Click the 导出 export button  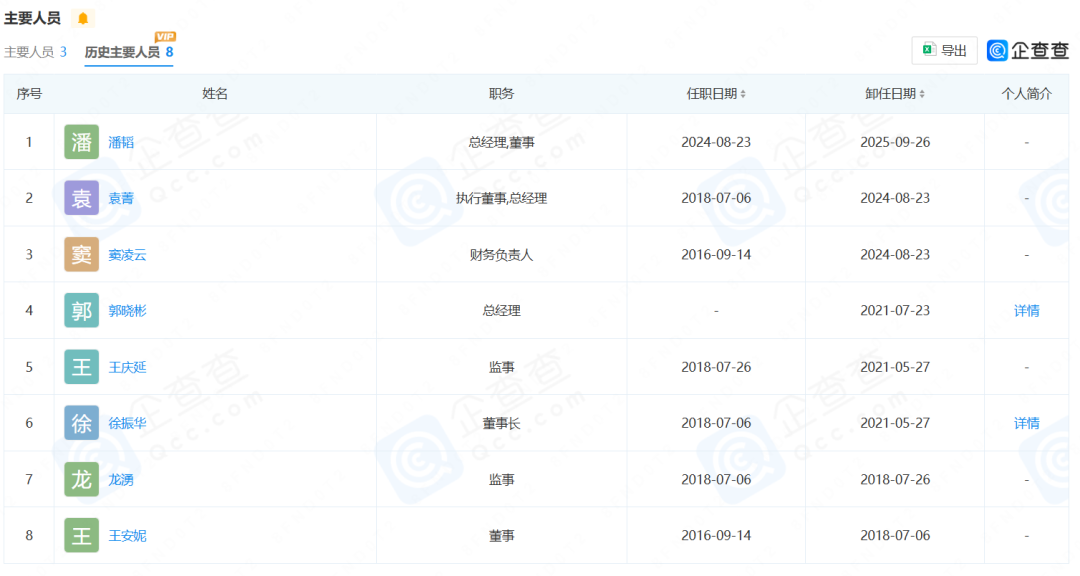944,50
